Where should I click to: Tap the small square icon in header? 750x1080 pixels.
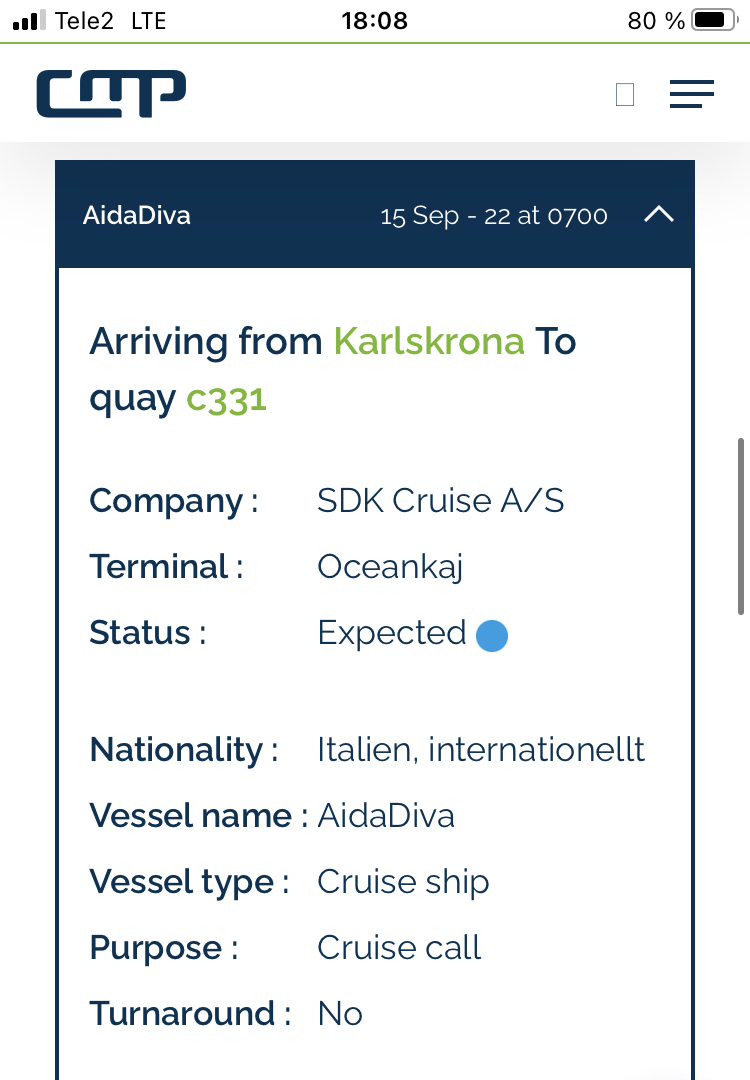click(625, 94)
